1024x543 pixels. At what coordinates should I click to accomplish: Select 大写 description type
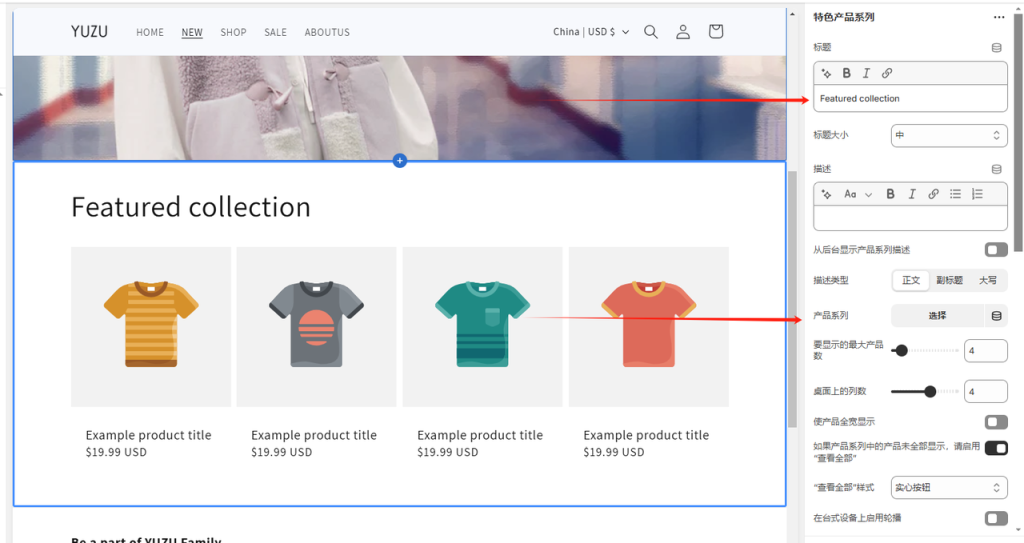coord(987,280)
